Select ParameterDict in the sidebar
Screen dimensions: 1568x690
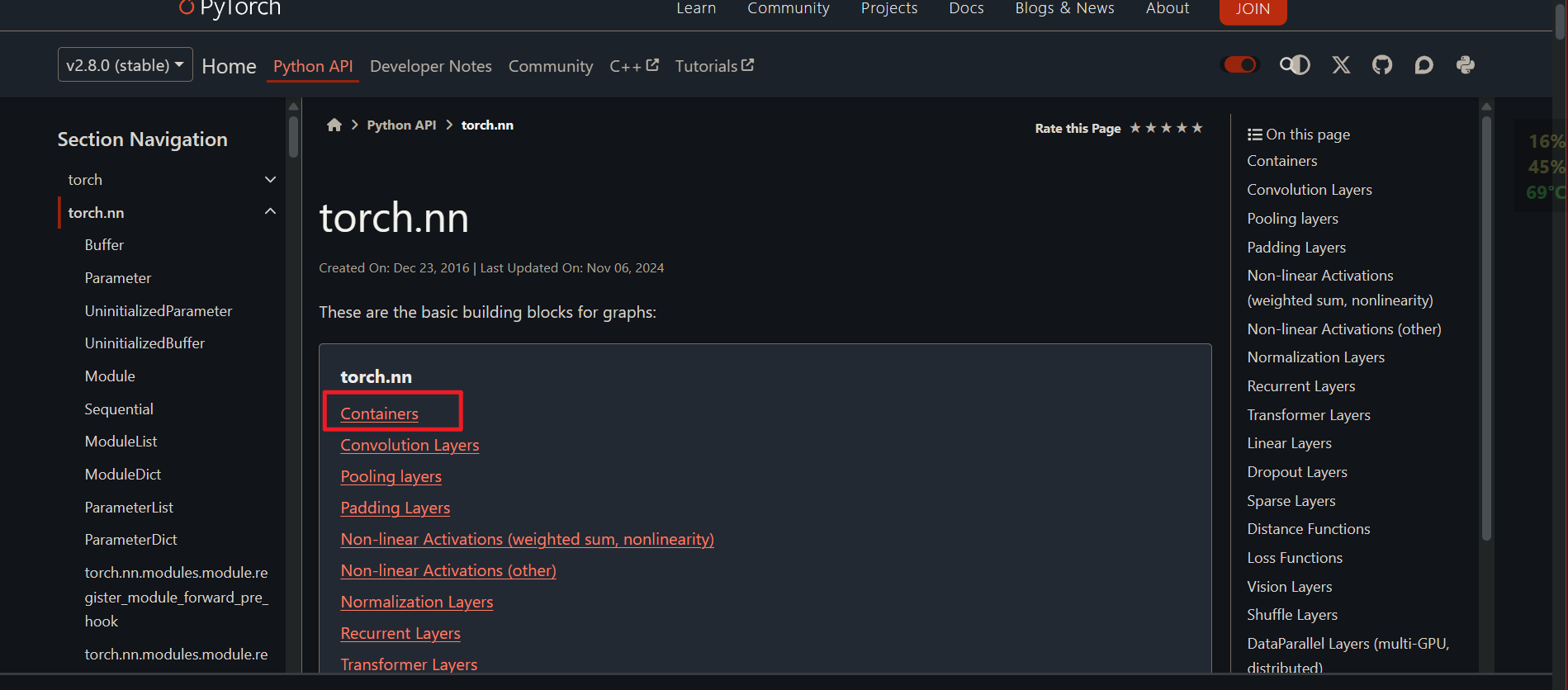[x=130, y=540]
